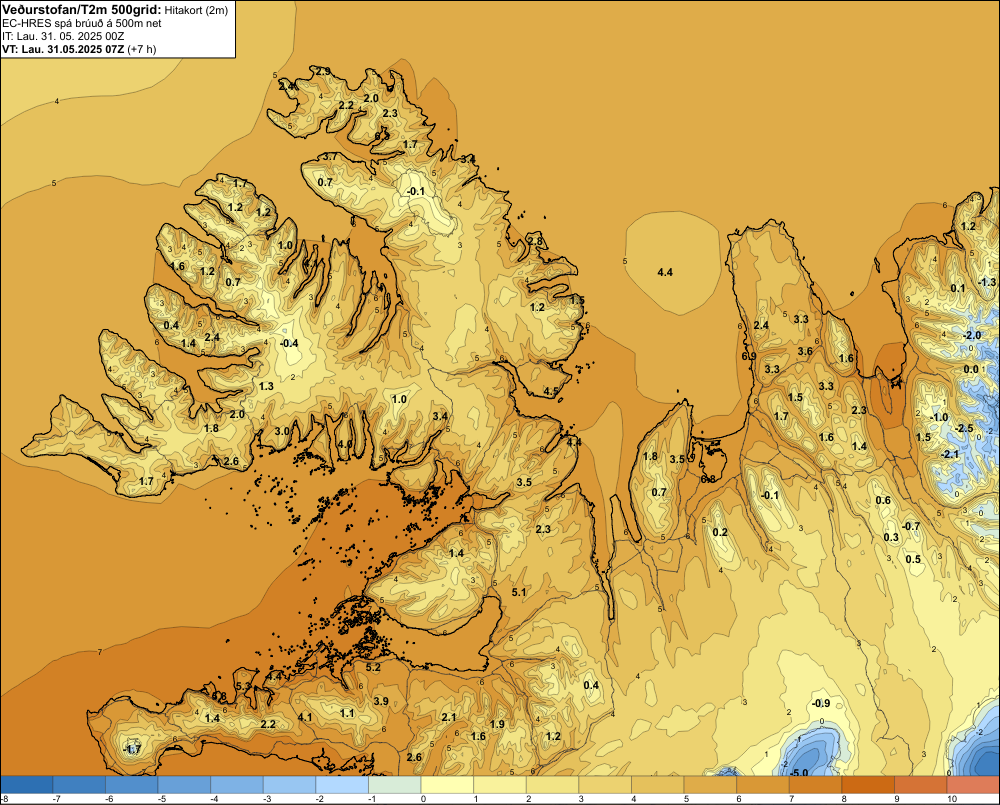The image size is (1000, 805).
Task: Click the 'EC-HRES spá brúuð á 500m net' line
Action: 82,23
